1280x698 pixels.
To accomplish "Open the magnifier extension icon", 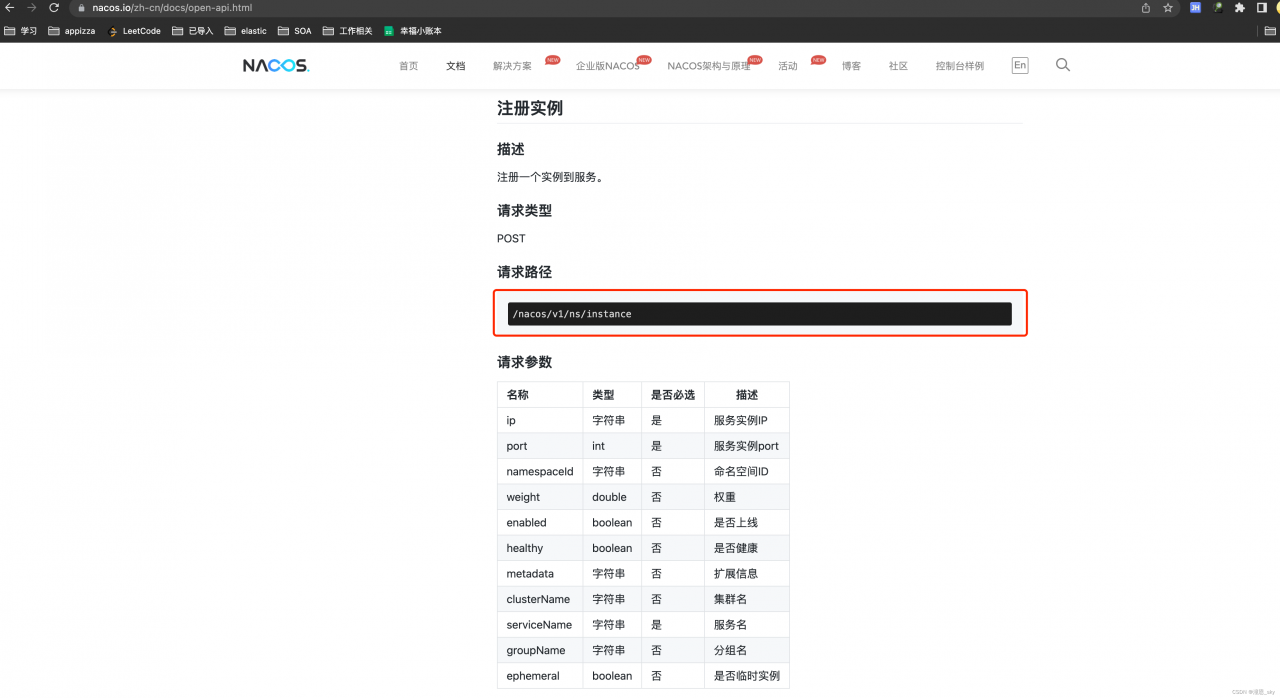I will [x=1218, y=8].
